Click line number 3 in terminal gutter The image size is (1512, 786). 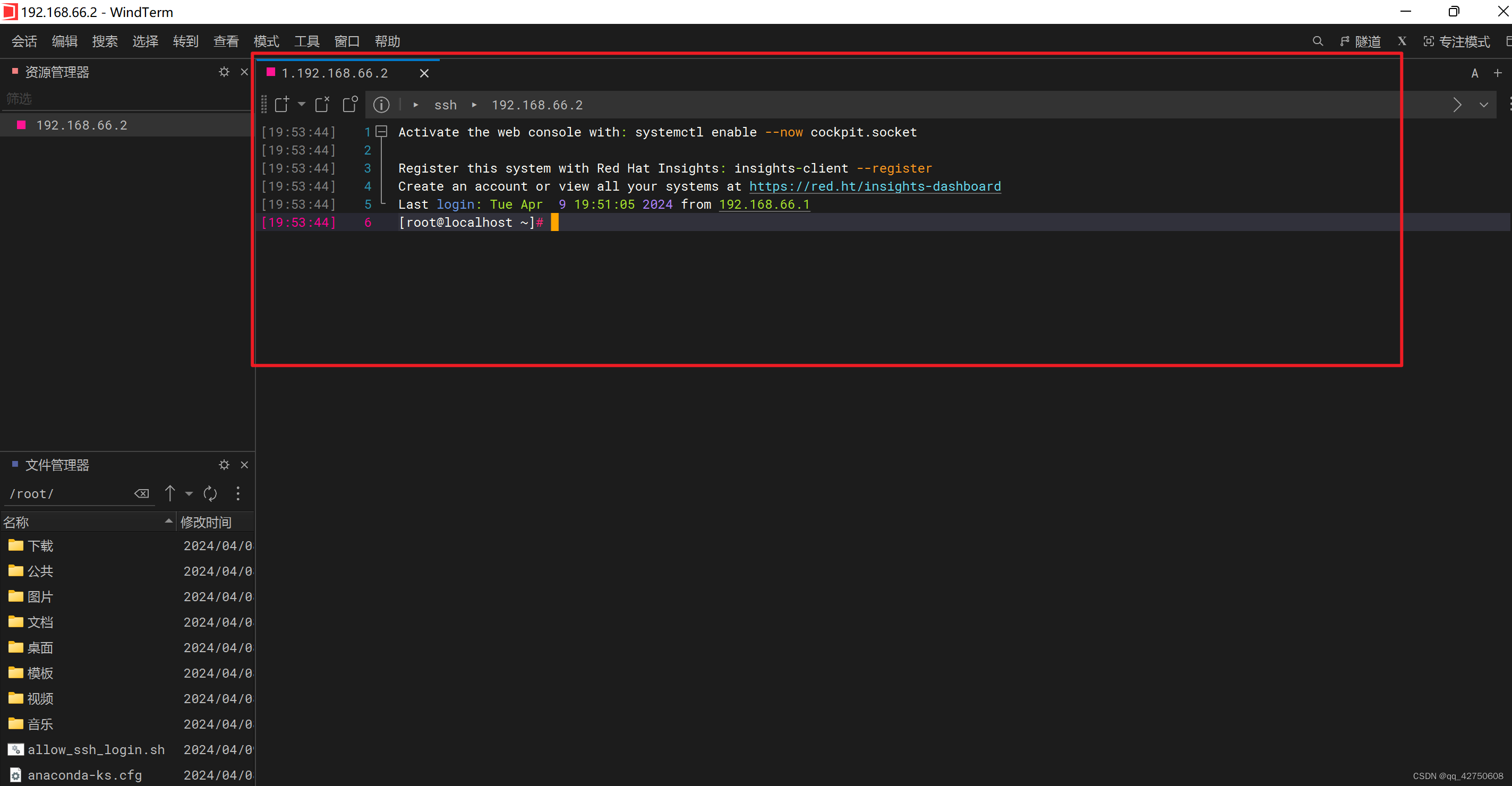368,168
